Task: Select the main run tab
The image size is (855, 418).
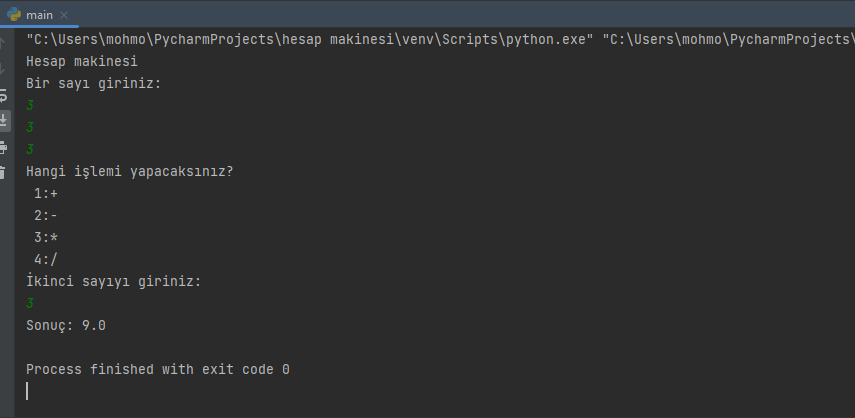Action: [39, 14]
